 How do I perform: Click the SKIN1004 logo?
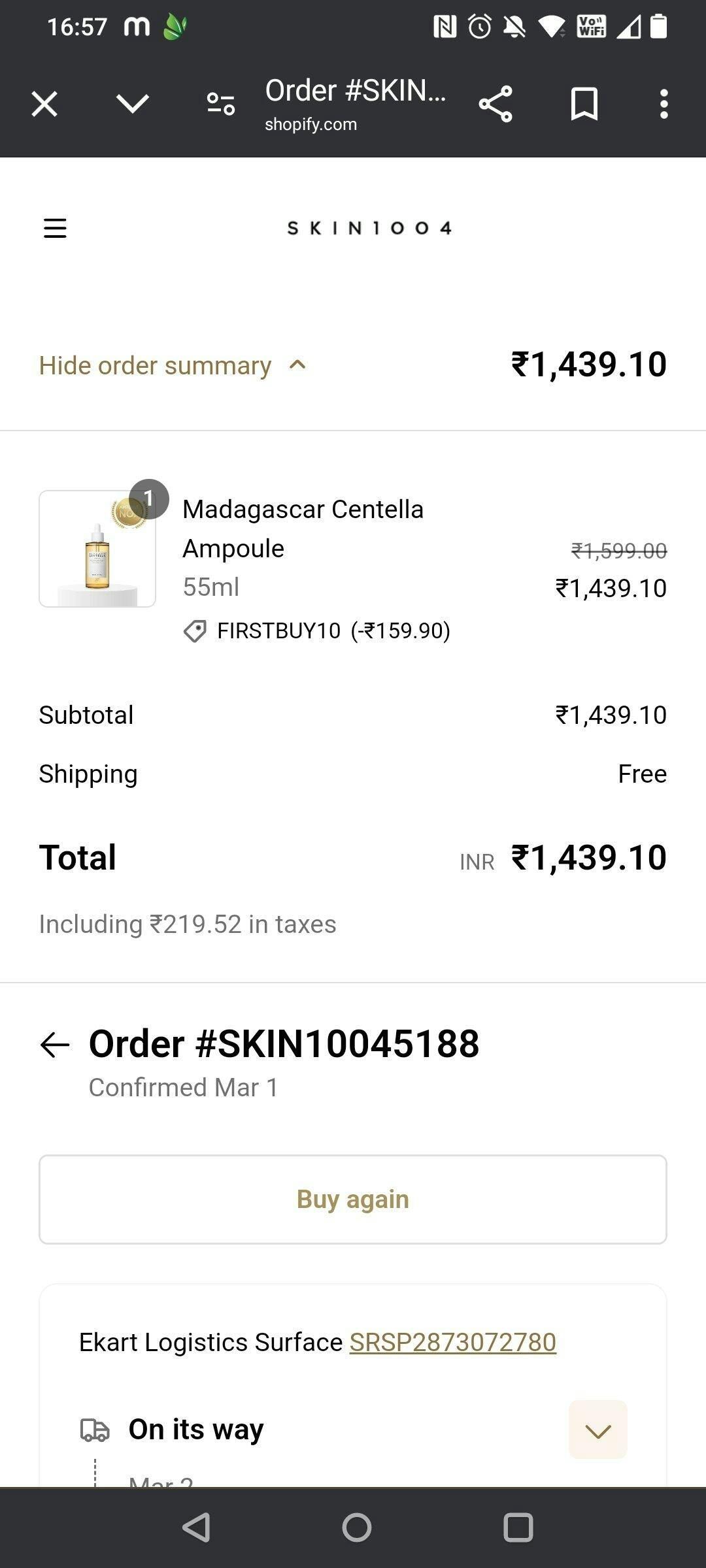[x=369, y=228]
